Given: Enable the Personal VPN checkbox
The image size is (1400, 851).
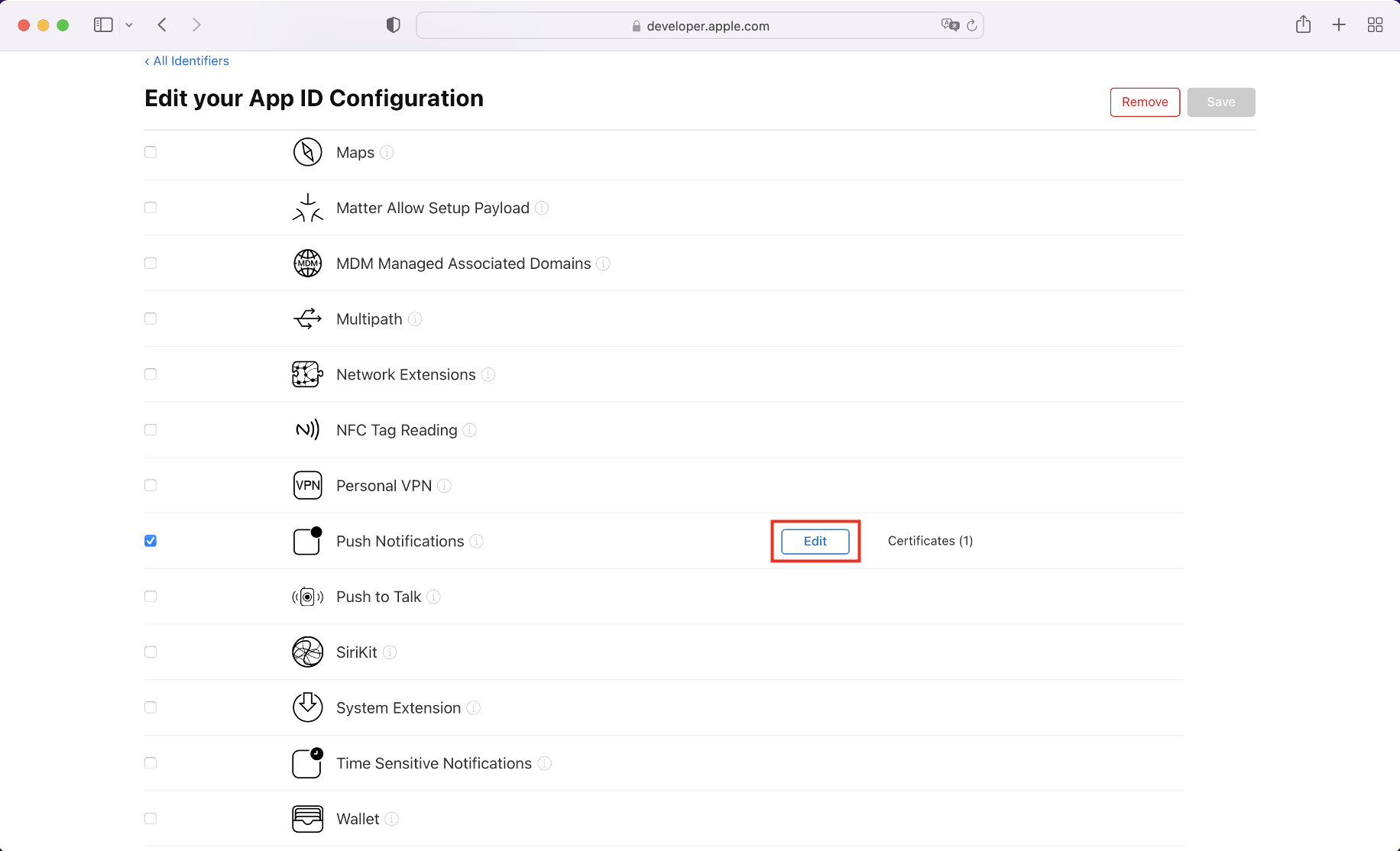Looking at the screenshot, I should (x=151, y=485).
